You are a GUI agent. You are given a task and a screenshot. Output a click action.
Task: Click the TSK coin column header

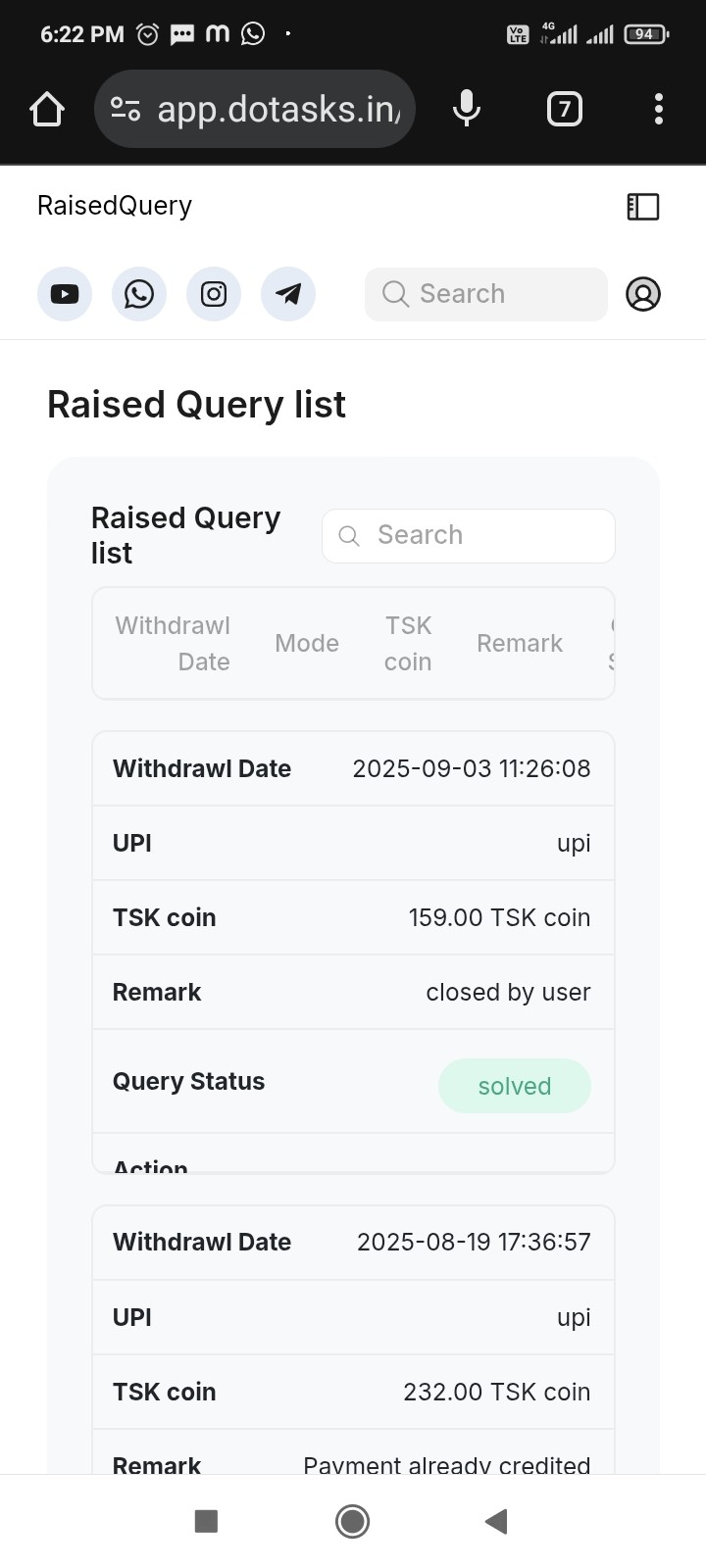408,644
